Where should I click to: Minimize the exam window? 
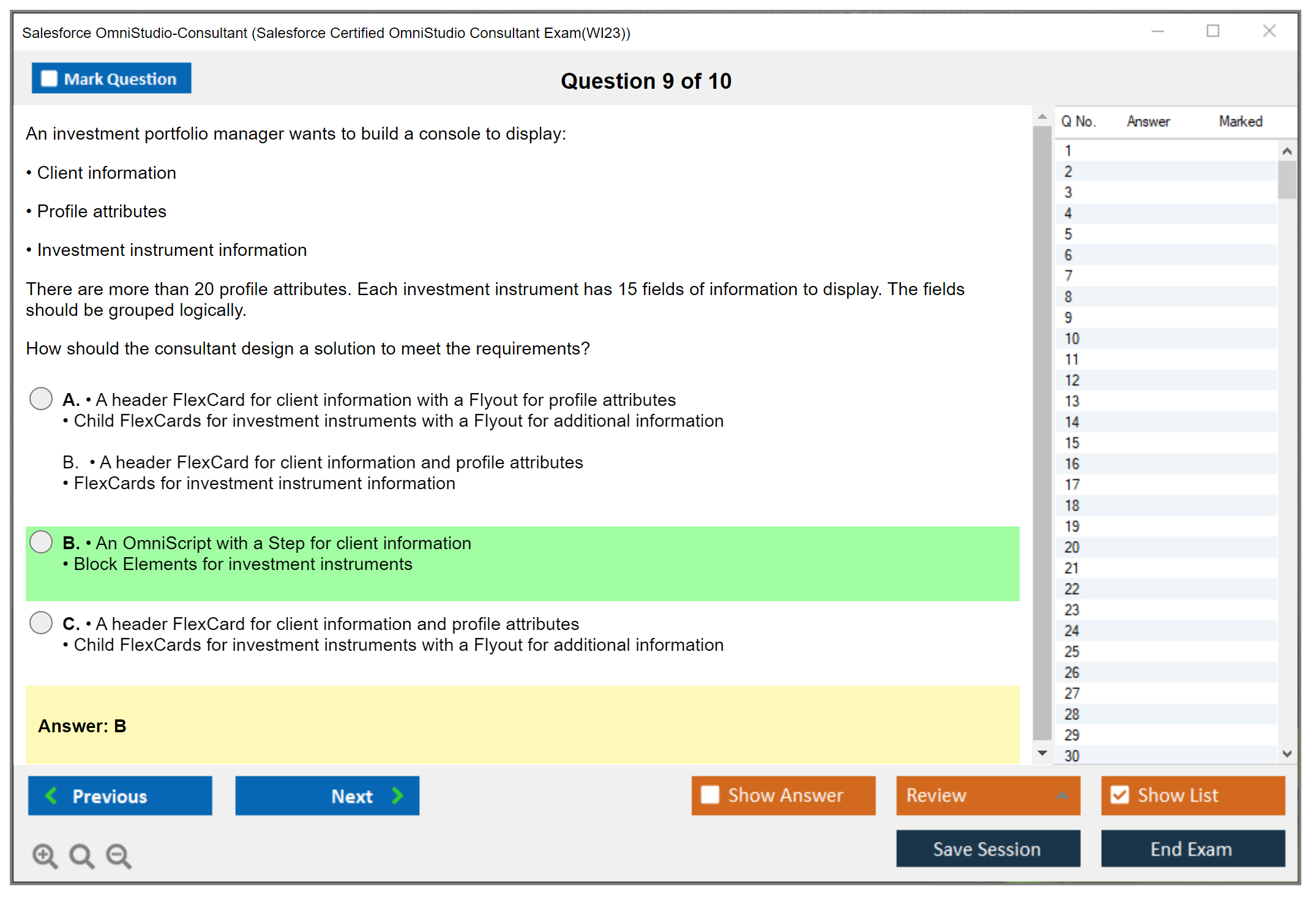pyautogui.click(x=1157, y=31)
